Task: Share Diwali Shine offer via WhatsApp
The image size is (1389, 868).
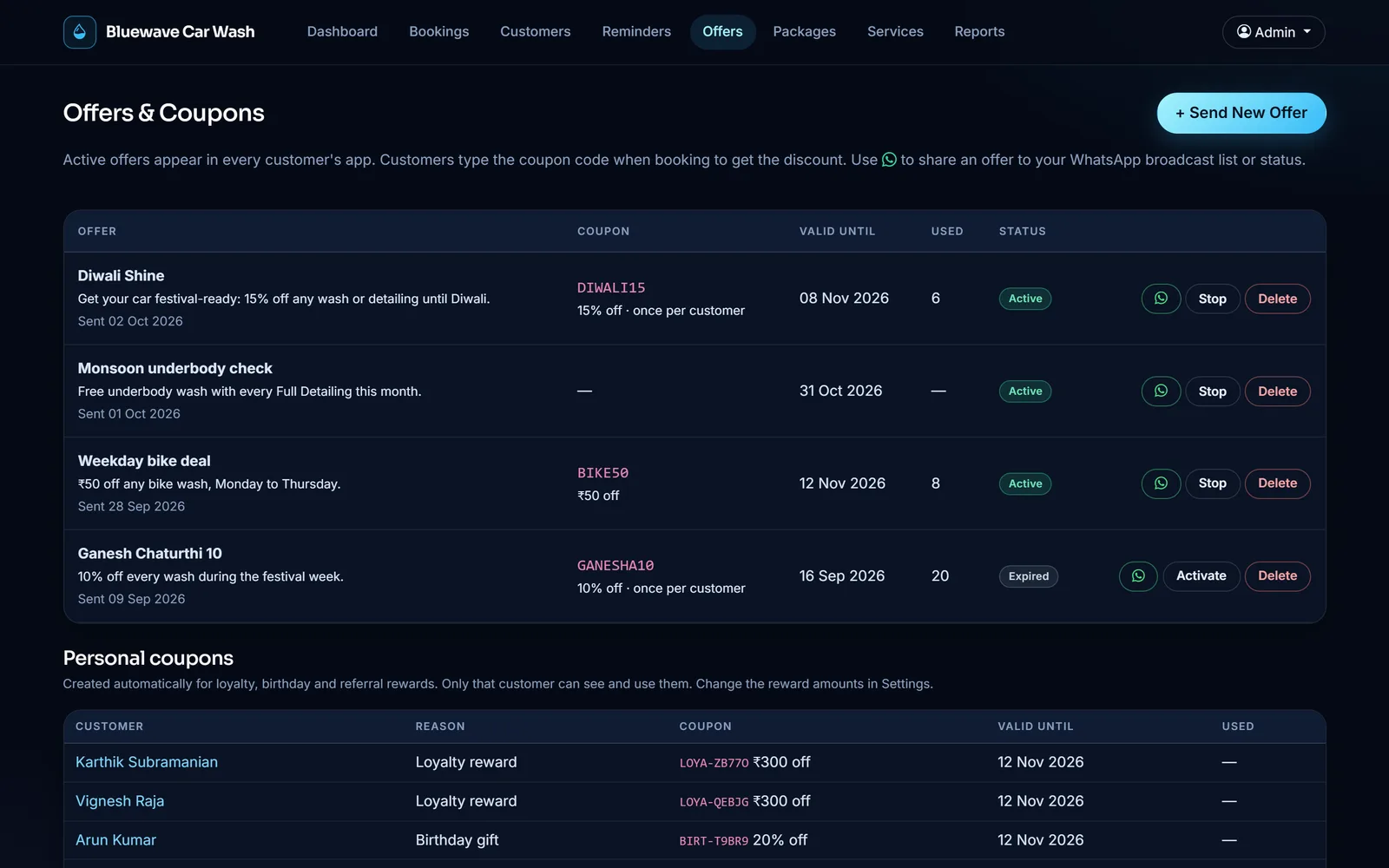Action: pyautogui.click(x=1161, y=299)
